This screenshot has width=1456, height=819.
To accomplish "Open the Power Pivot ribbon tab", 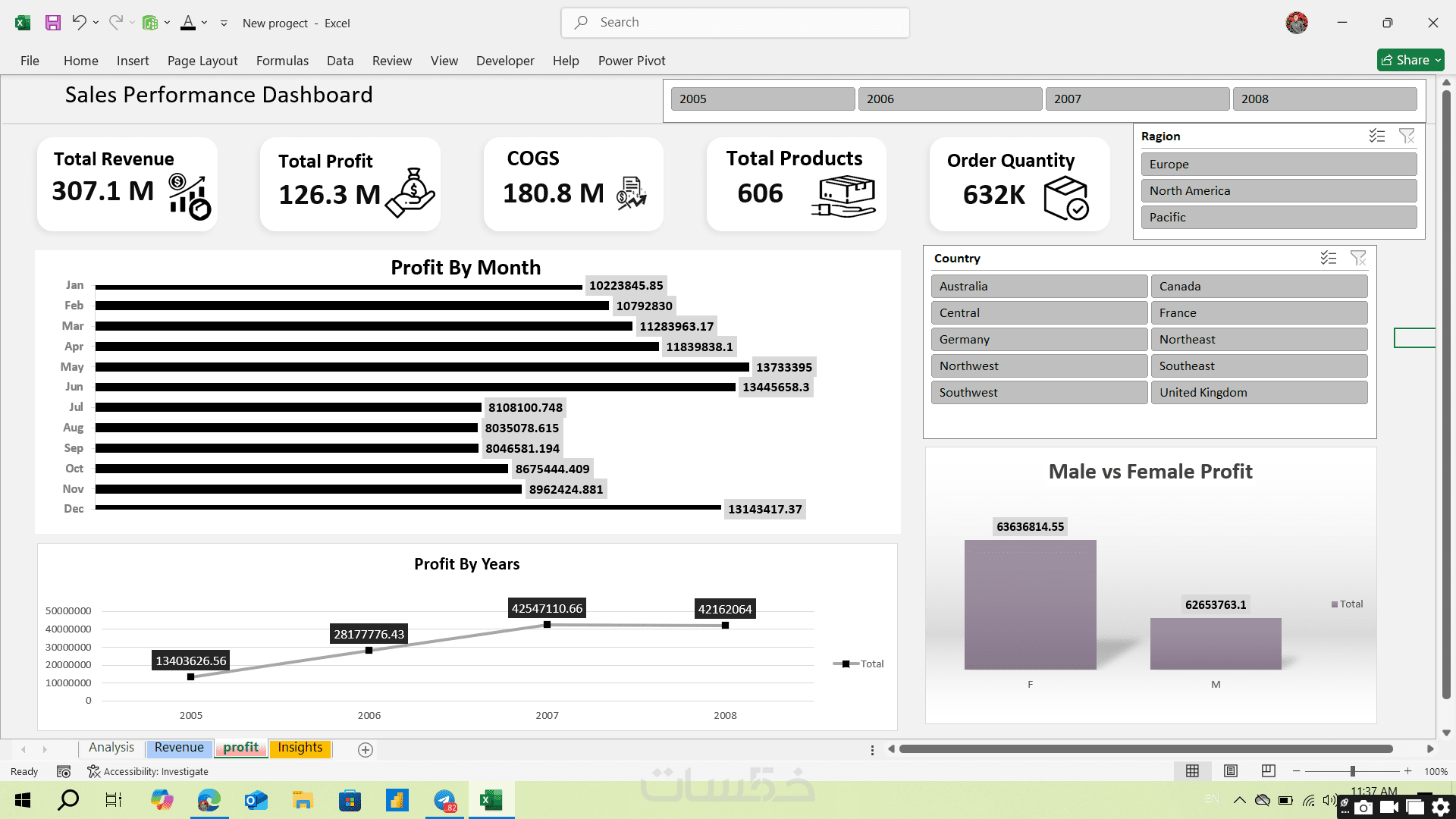I will (x=631, y=61).
